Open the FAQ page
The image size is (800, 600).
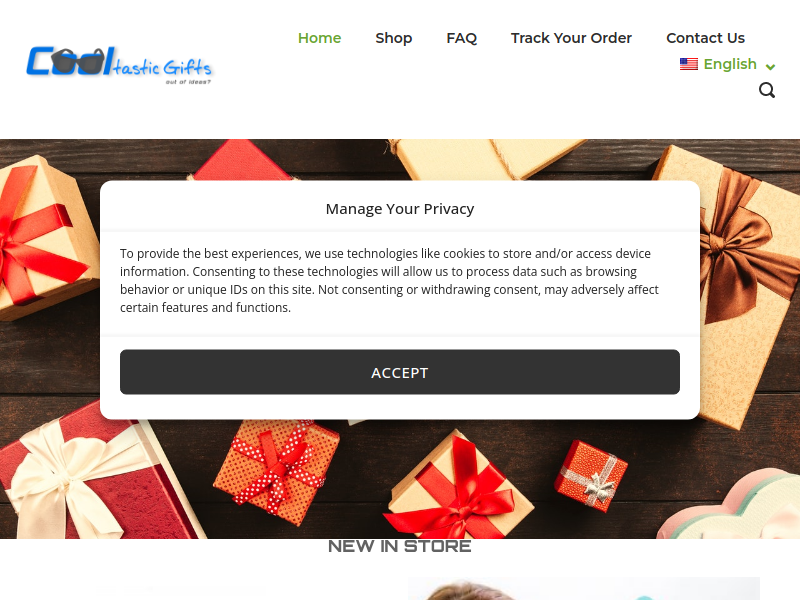462,38
